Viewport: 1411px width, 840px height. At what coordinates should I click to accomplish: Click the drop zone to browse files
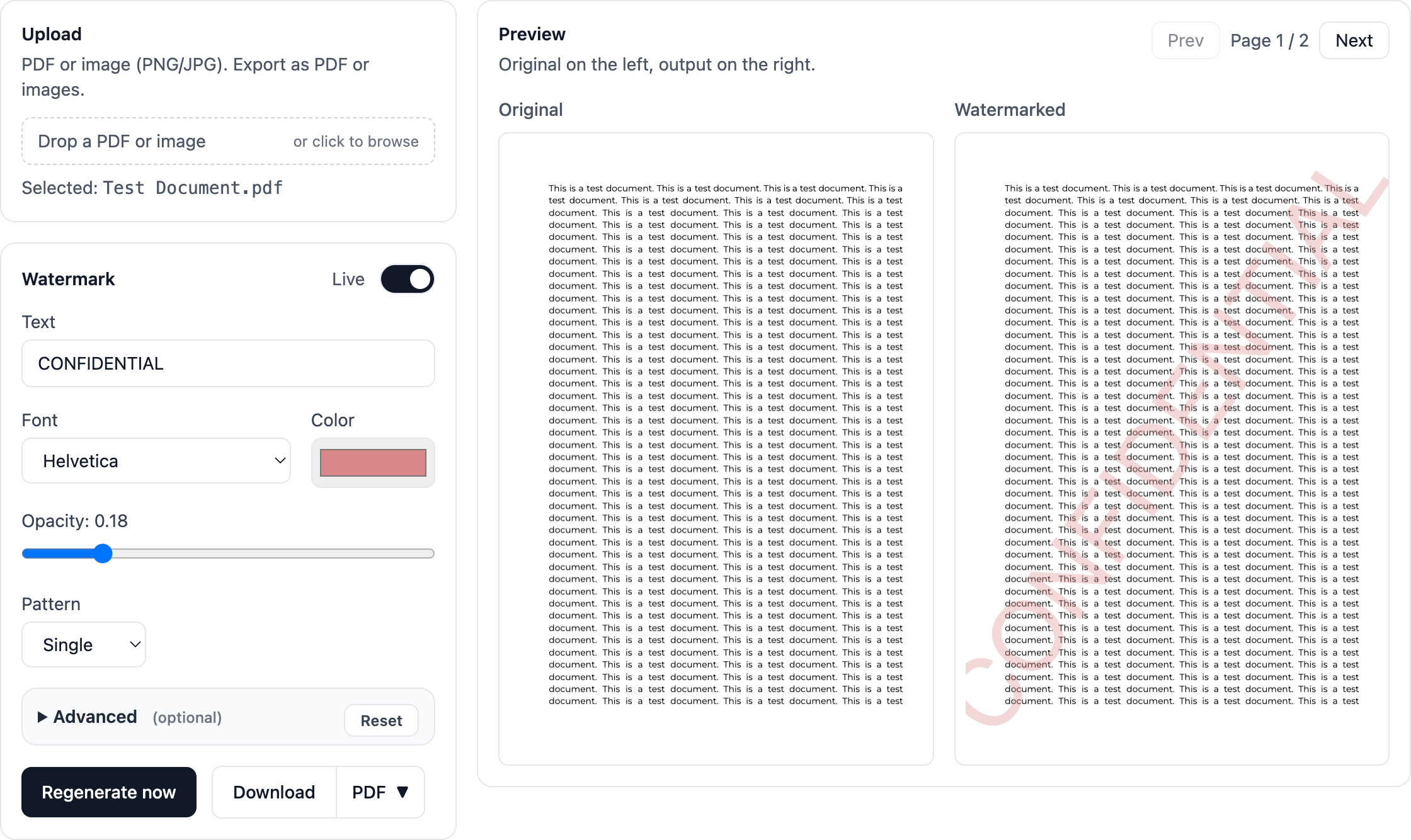227,140
